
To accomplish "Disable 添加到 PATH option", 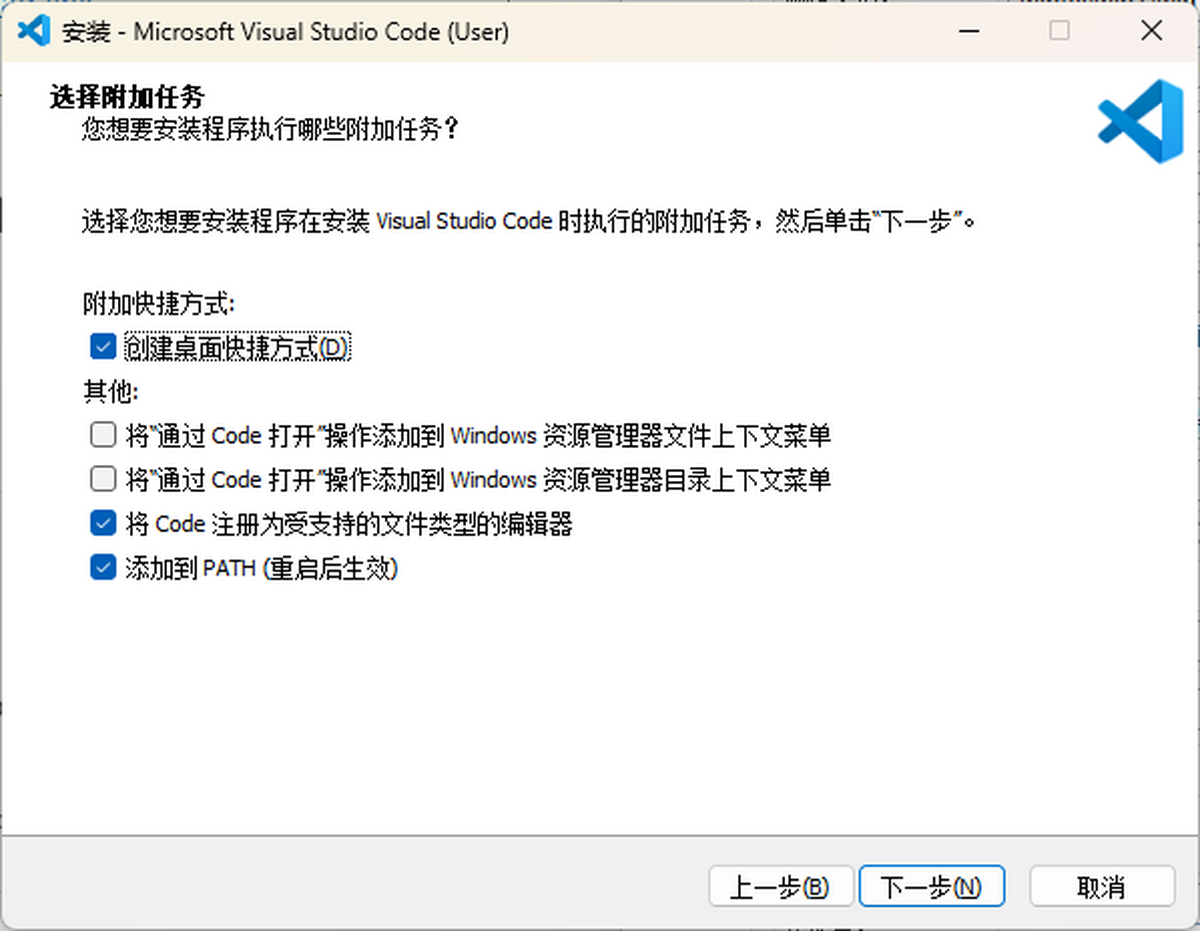I will point(103,567).
